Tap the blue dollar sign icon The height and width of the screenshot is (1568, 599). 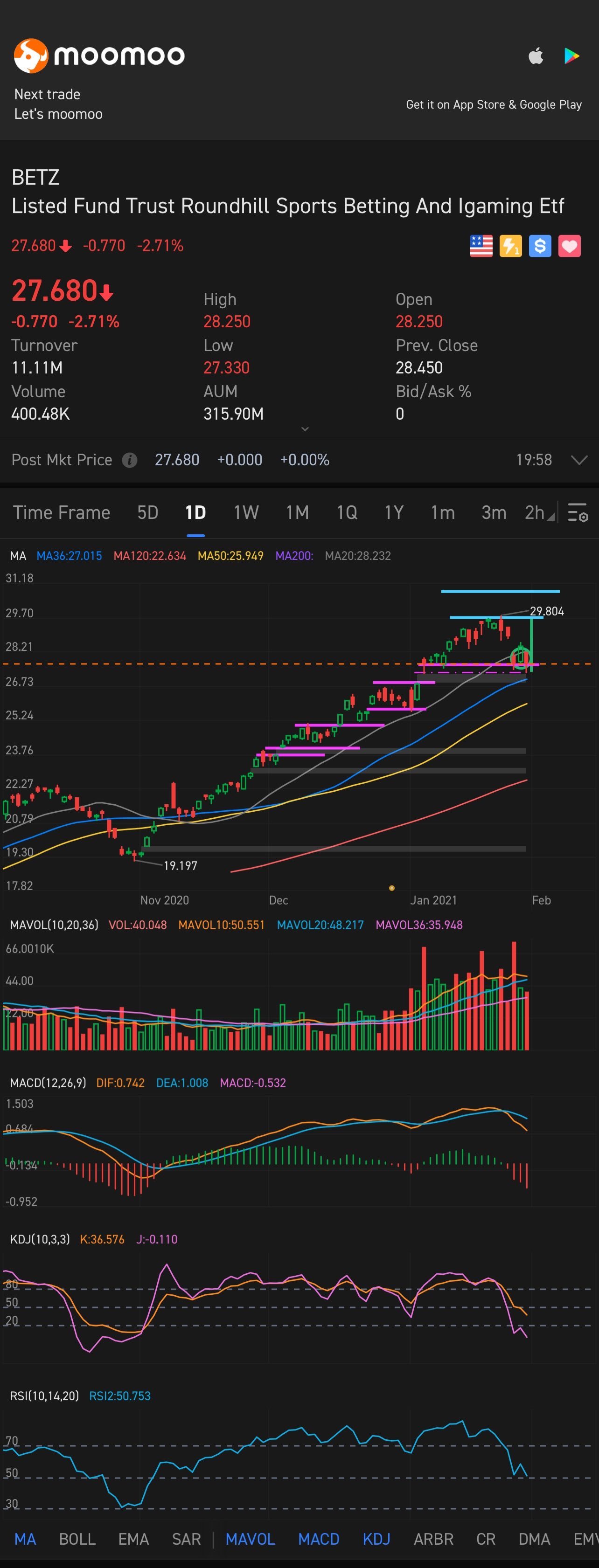(x=540, y=246)
